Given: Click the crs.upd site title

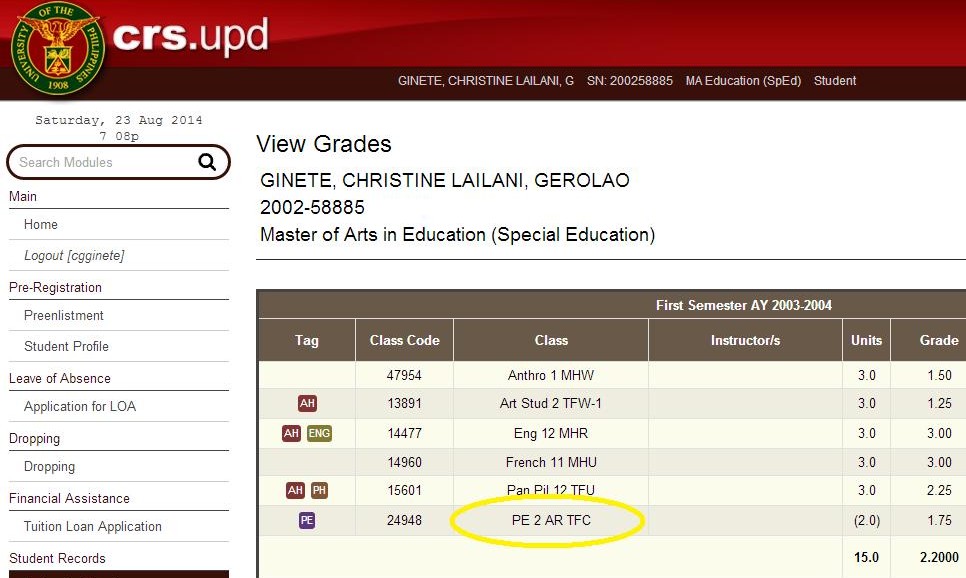Looking at the screenshot, I should [190, 37].
